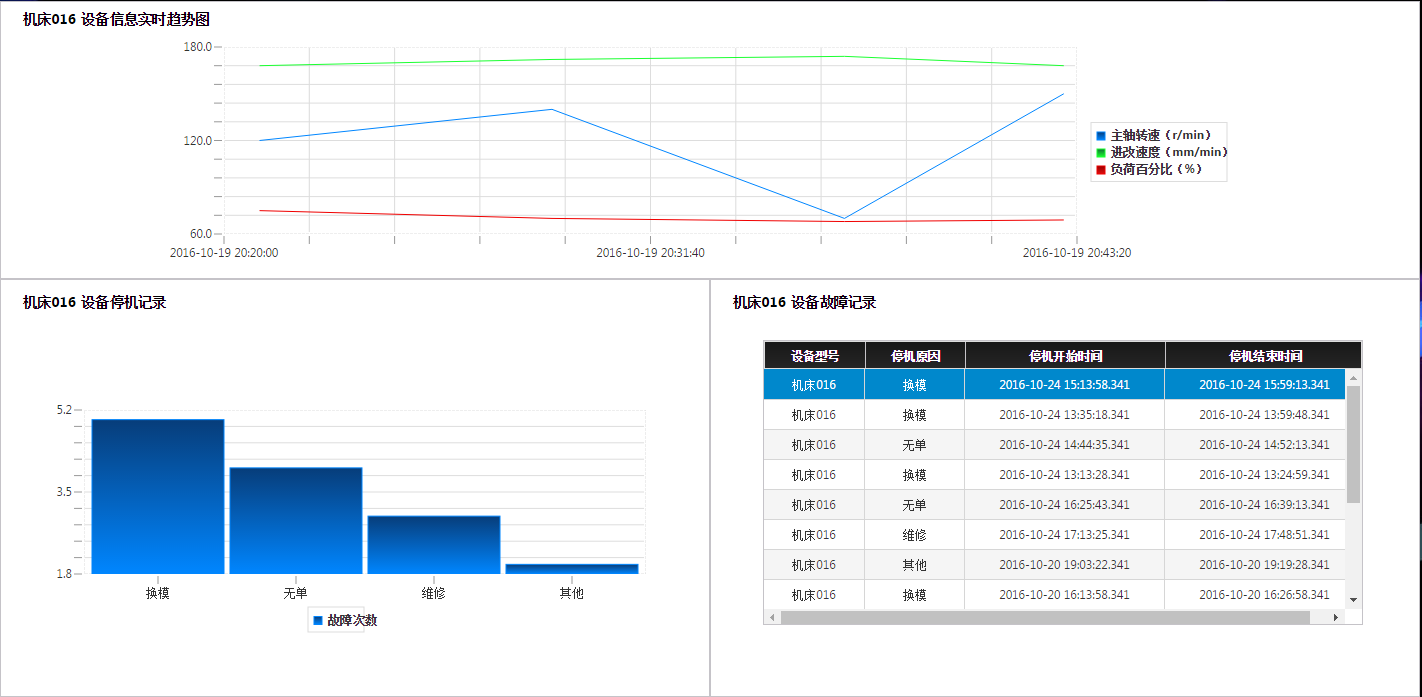Image resolution: width=1422 pixels, height=697 pixels.
Task: Click the 其他 cell in the fault table
Action: pos(914,565)
